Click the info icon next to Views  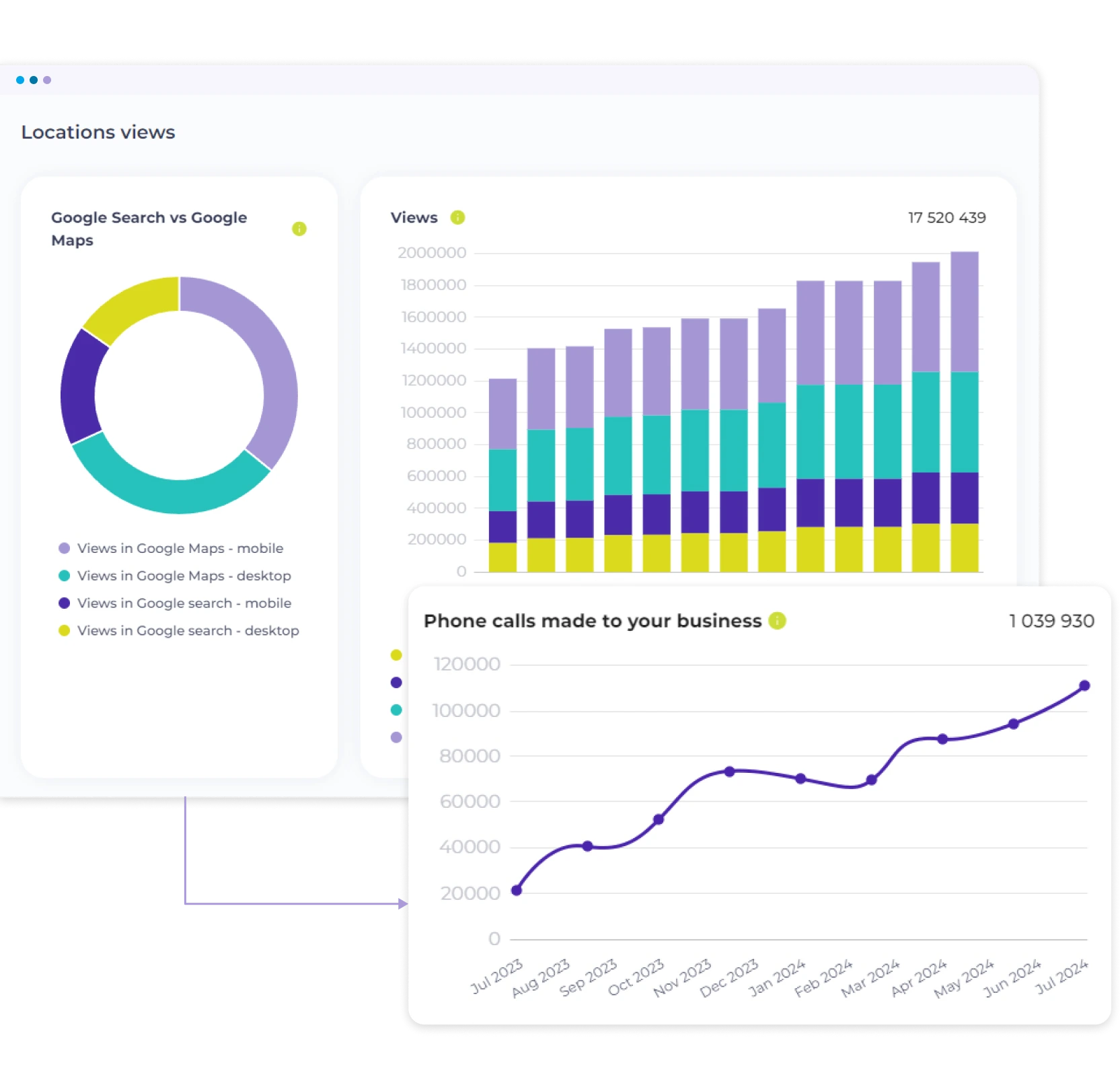tap(457, 217)
